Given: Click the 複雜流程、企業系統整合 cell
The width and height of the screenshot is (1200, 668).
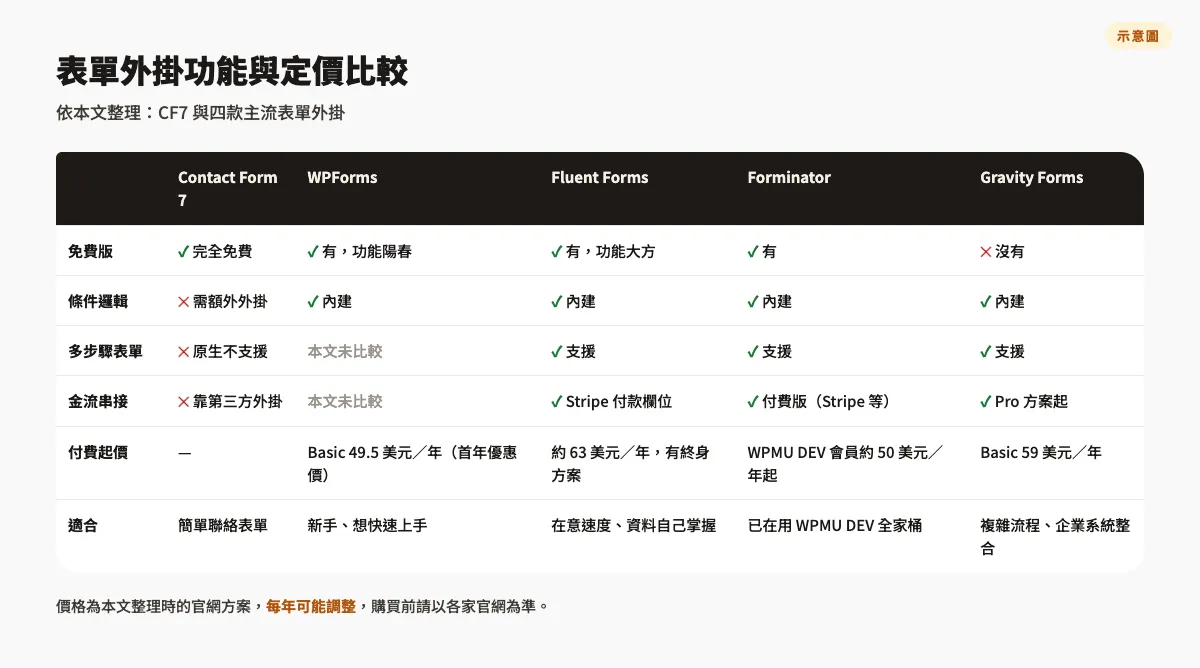Looking at the screenshot, I should [1055, 537].
